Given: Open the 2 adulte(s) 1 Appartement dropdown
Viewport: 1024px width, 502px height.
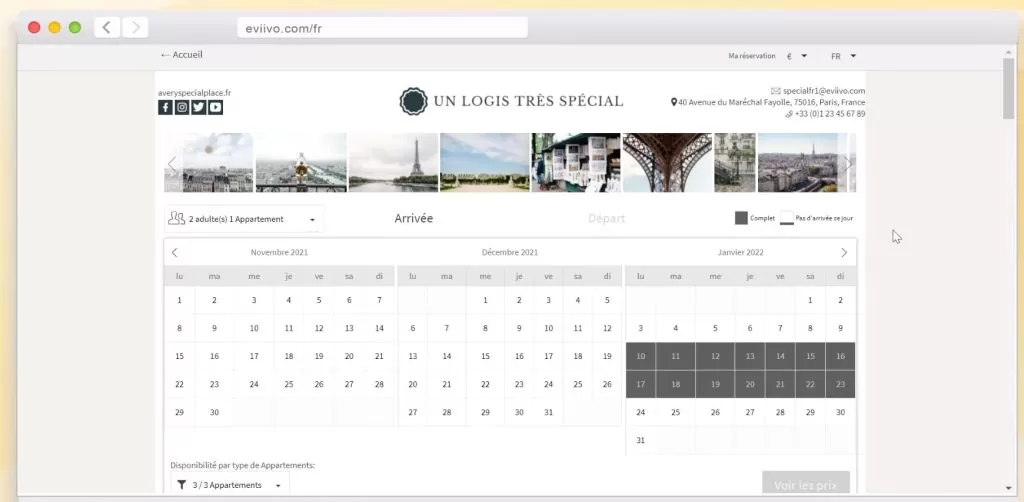Looking at the screenshot, I should [244, 219].
